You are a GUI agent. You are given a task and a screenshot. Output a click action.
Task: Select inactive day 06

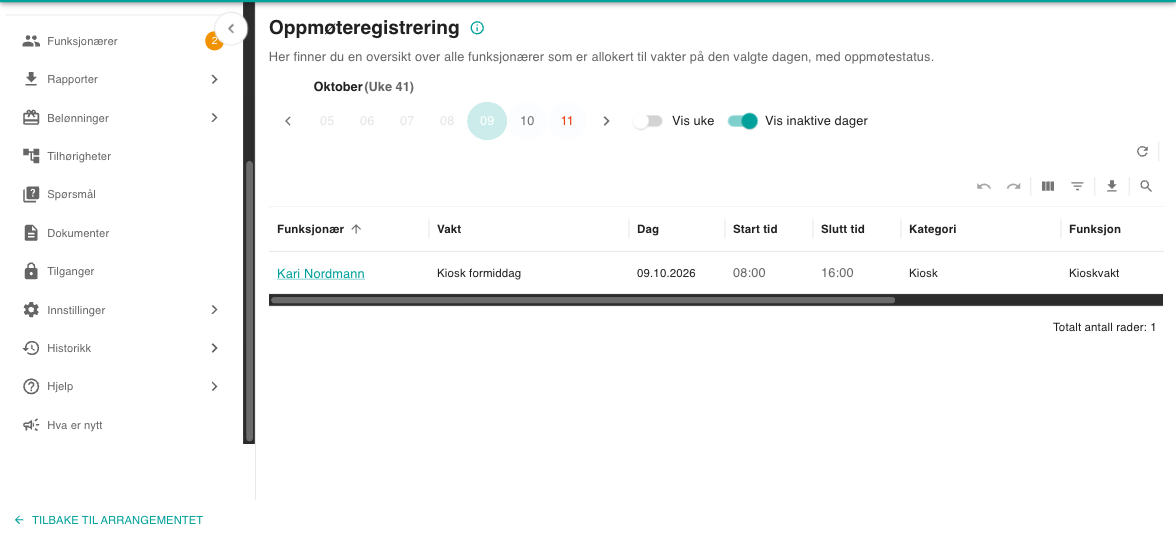pyautogui.click(x=367, y=121)
